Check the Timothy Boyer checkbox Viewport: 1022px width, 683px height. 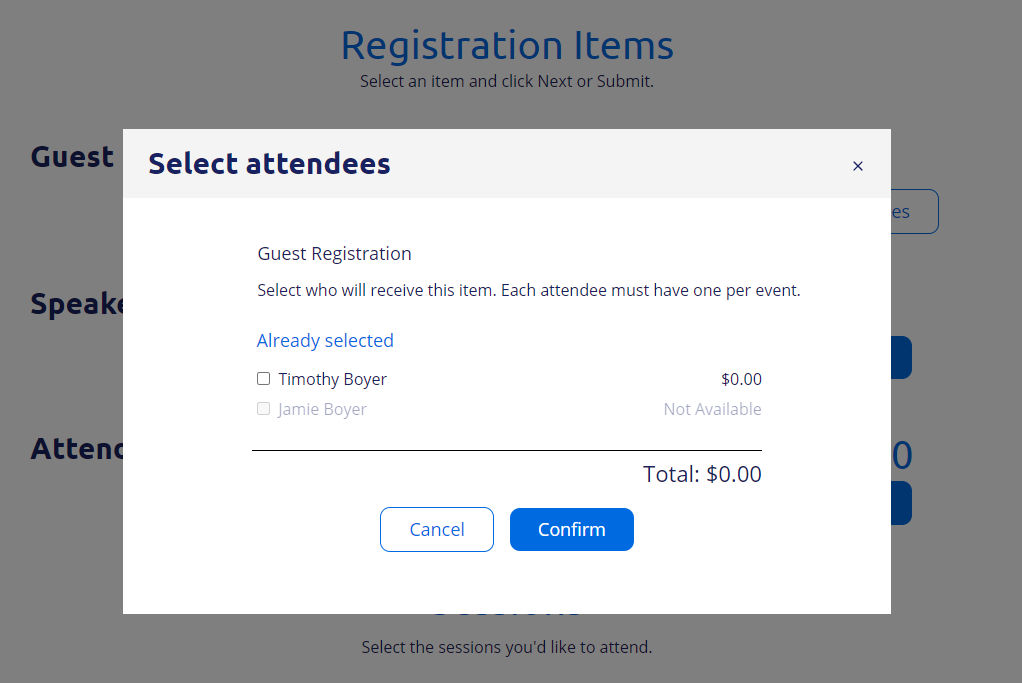pos(264,379)
